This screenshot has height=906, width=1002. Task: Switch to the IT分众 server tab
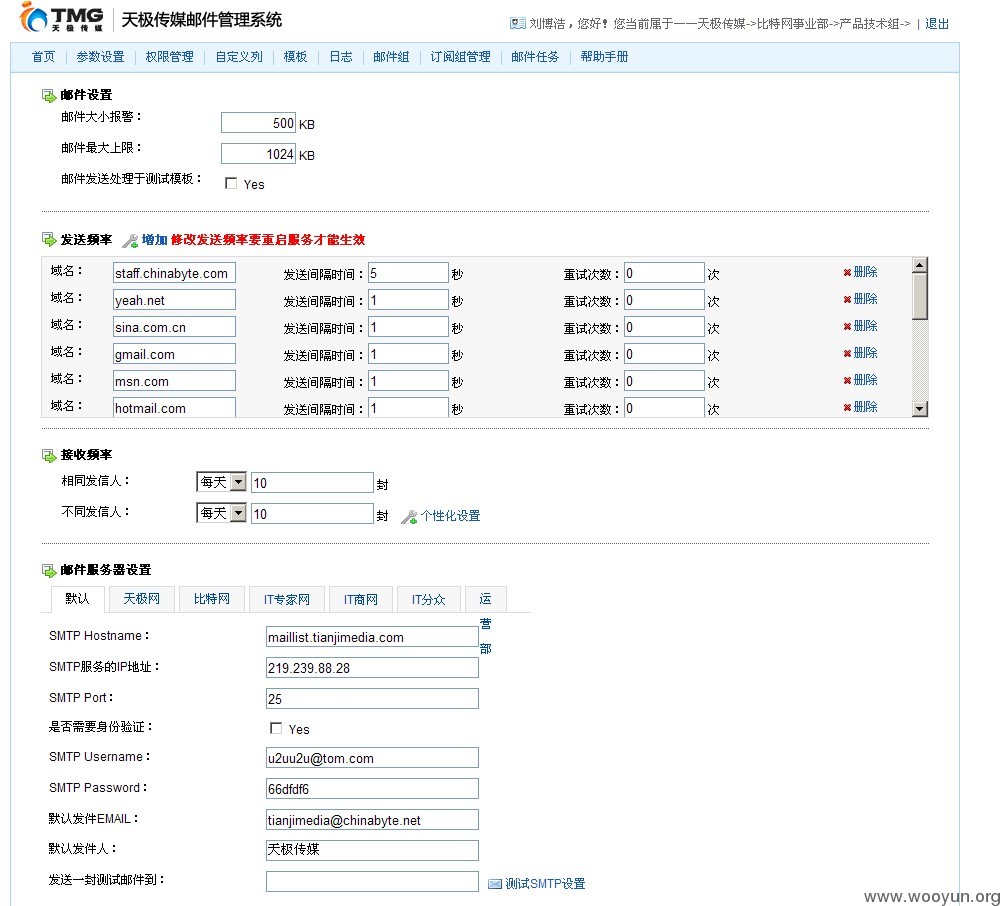click(429, 599)
